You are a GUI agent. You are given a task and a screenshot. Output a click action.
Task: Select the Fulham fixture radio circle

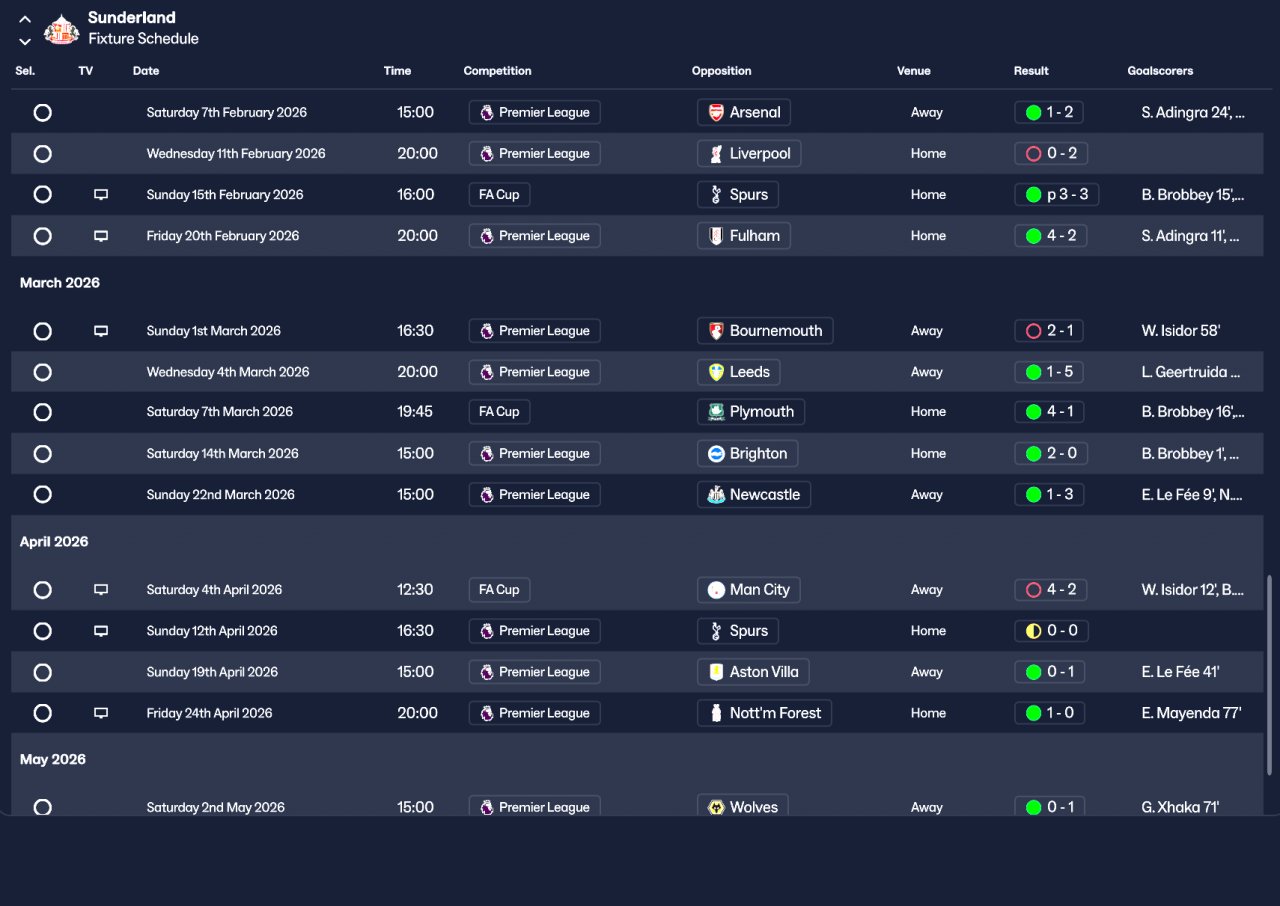(43, 236)
